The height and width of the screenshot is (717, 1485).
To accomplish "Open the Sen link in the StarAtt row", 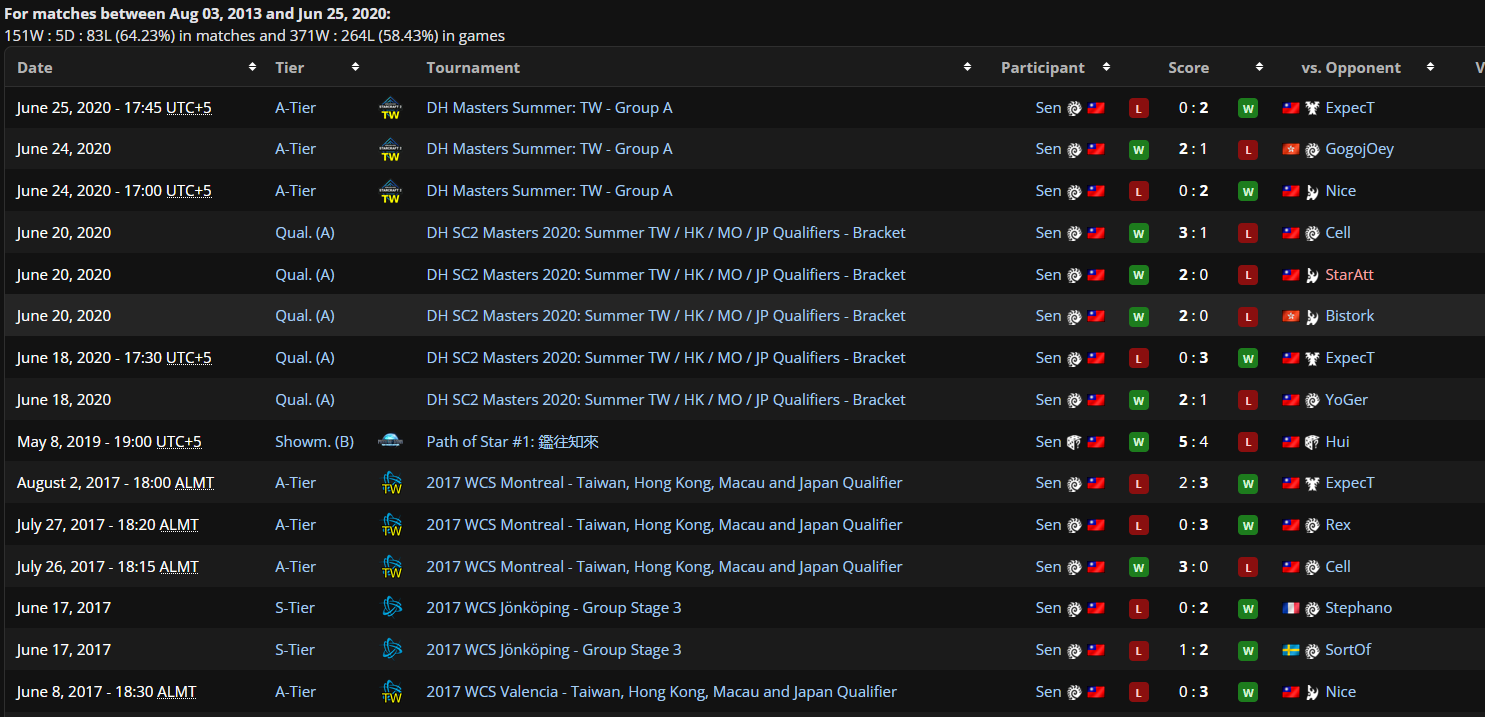I will pyautogui.click(x=1048, y=275).
